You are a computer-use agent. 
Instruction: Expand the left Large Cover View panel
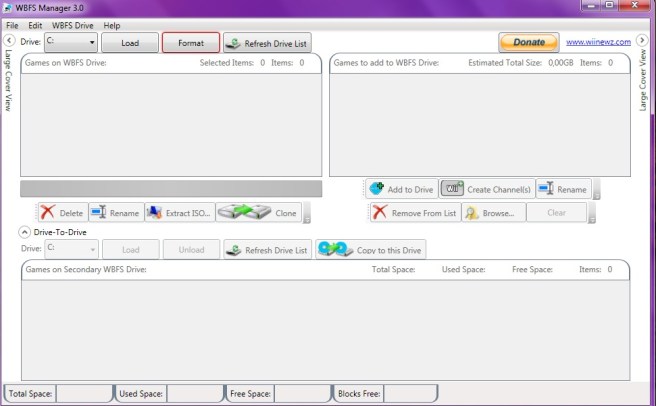click(x=9, y=41)
